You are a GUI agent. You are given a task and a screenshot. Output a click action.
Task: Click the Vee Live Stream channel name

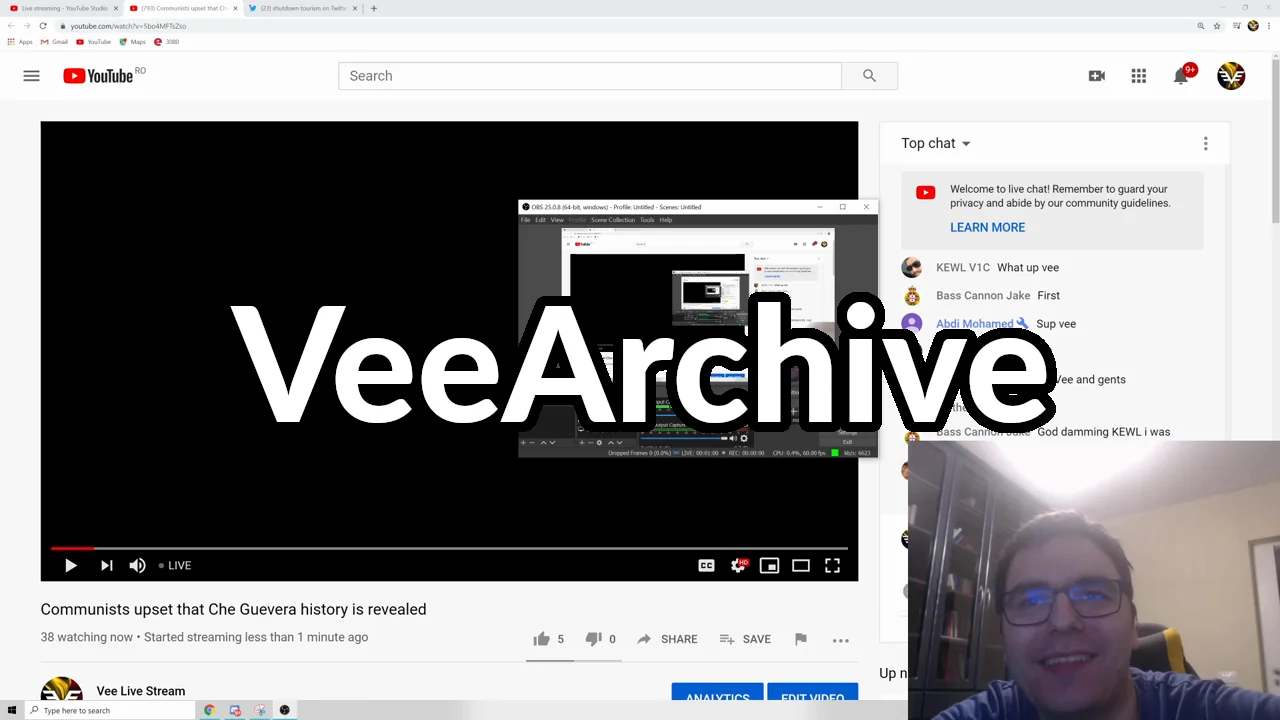point(141,691)
